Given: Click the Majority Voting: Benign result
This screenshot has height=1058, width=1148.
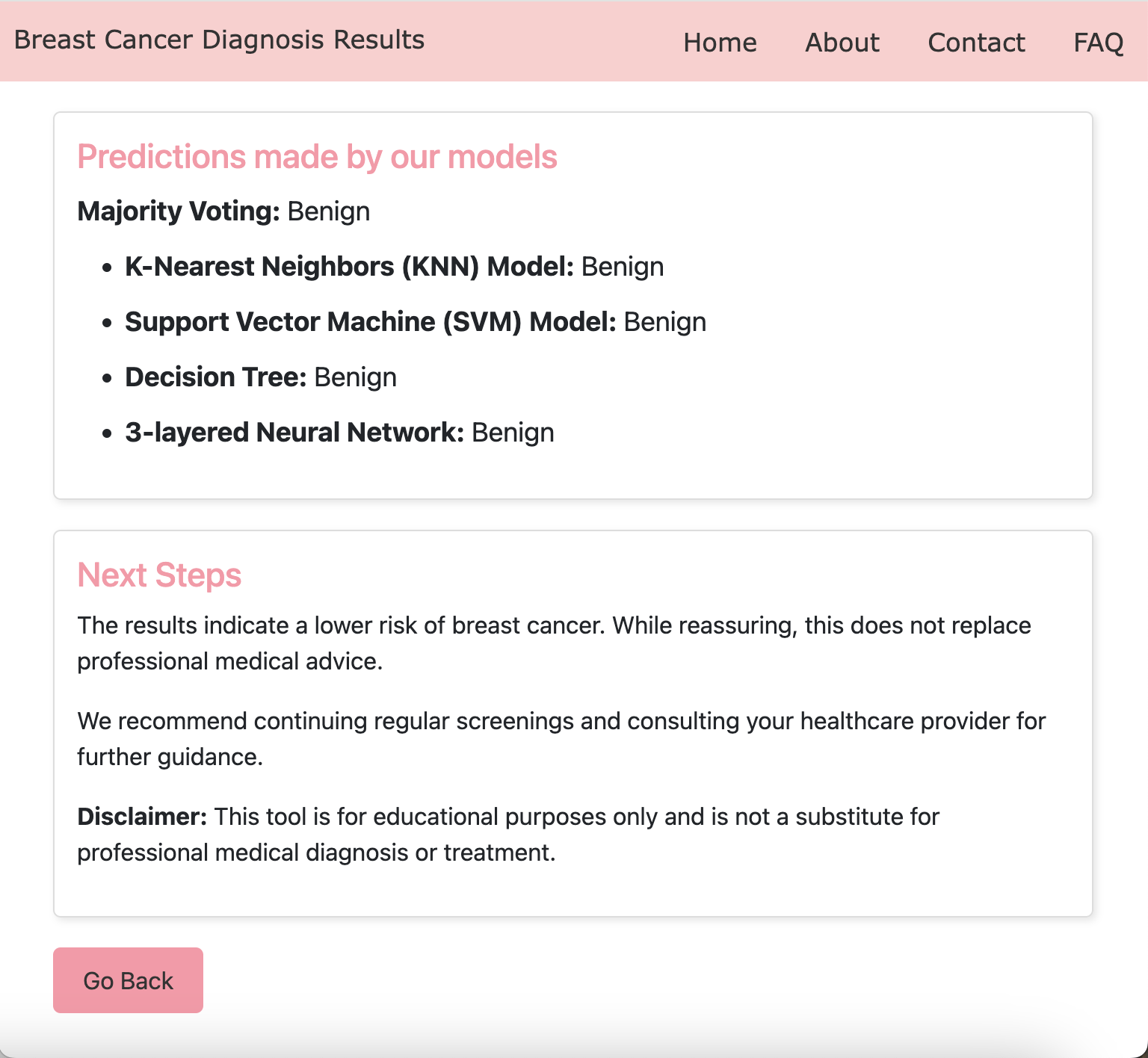Looking at the screenshot, I should point(223,211).
